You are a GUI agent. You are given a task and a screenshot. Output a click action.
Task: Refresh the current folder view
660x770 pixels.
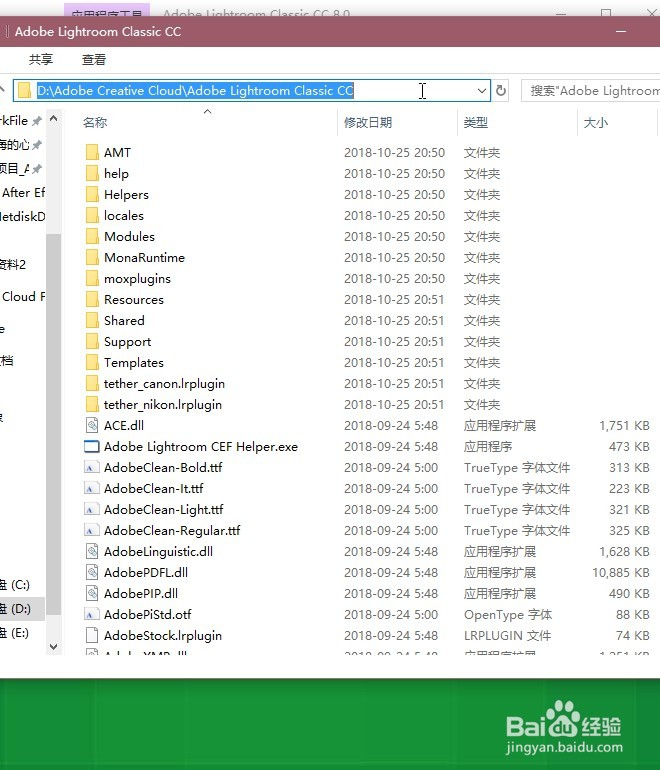[501, 90]
